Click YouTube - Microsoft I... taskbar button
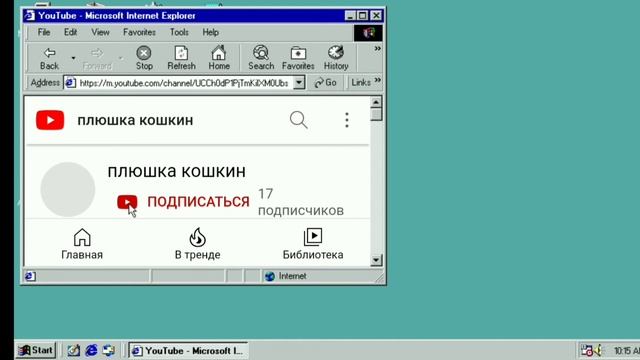The width and height of the screenshot is (640, 360). tap(189, 351)
